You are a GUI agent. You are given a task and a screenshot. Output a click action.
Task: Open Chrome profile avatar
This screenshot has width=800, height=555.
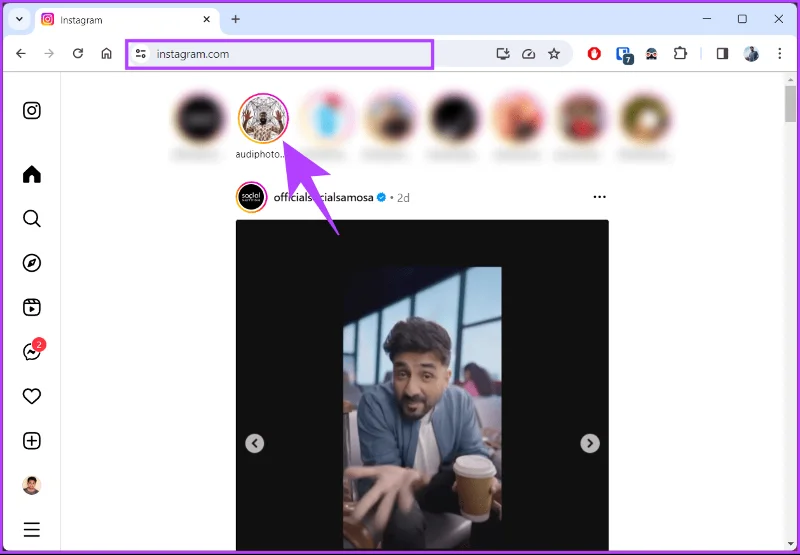pyautogui.click(x=751, y=54)
